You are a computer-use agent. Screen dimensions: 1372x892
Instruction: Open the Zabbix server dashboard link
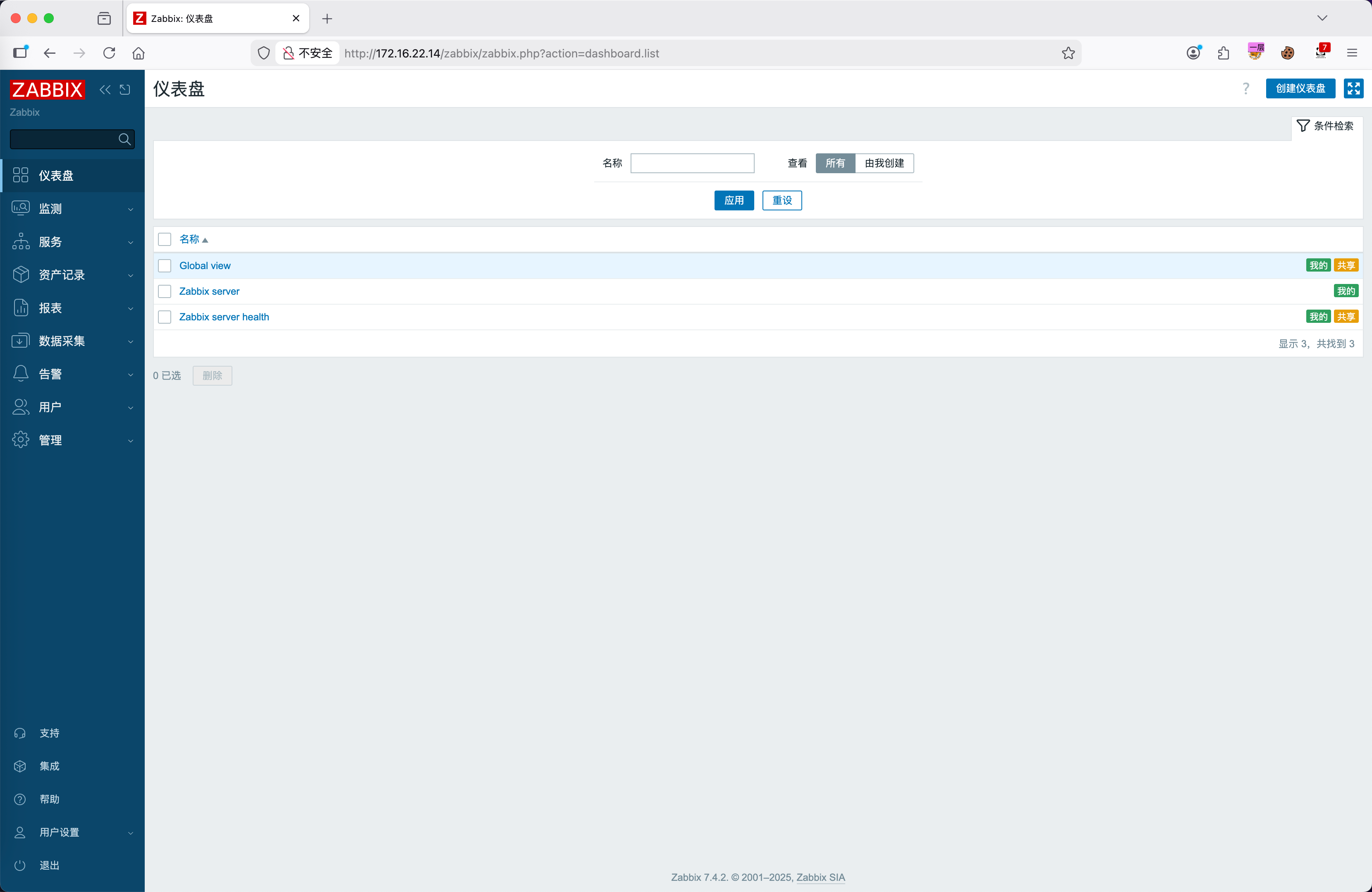(x=209, y=291)
